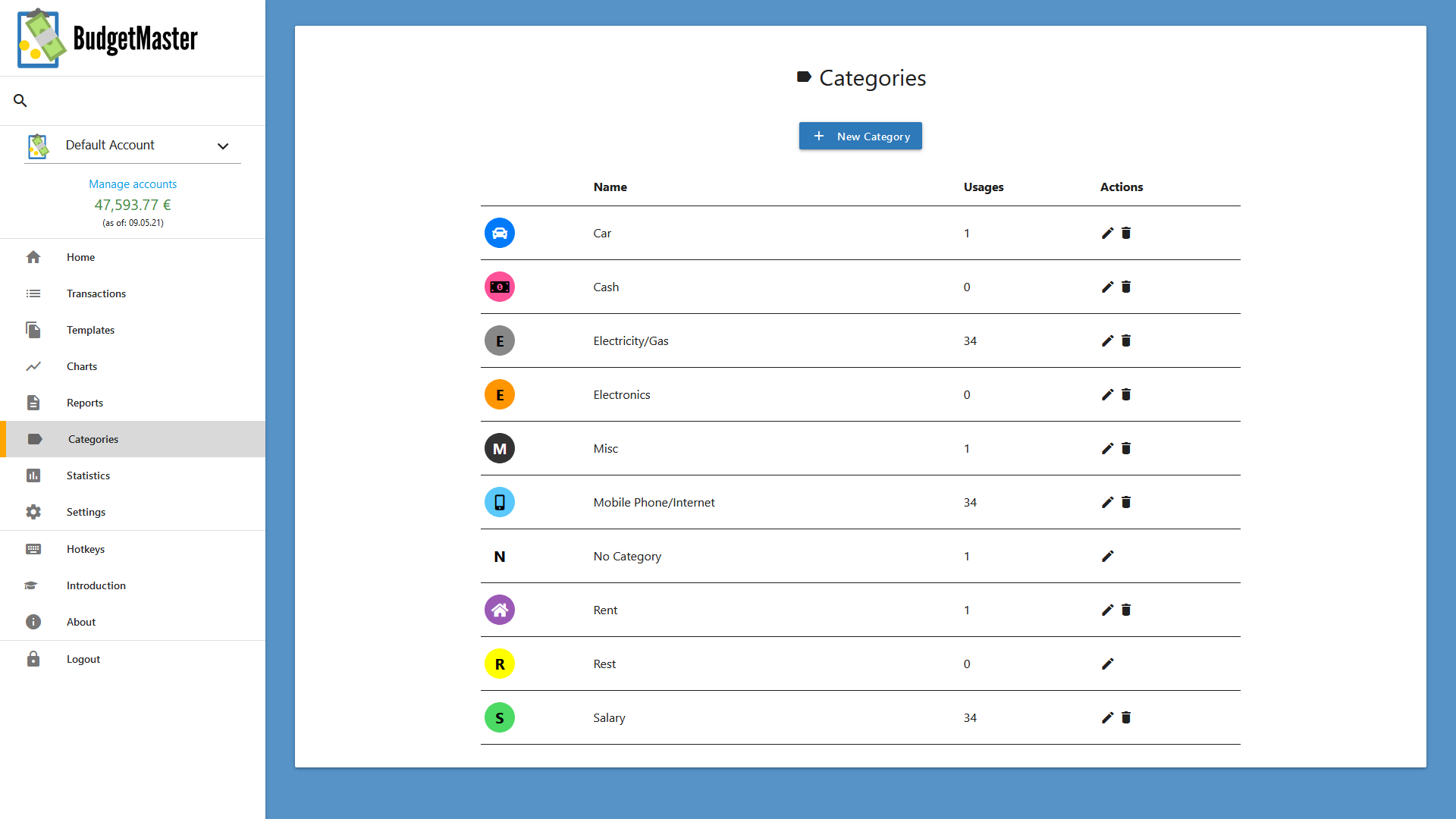This screenshot has height=819, width=1456.
Task: Click the BudgetMaster logo
Action: 107,38
